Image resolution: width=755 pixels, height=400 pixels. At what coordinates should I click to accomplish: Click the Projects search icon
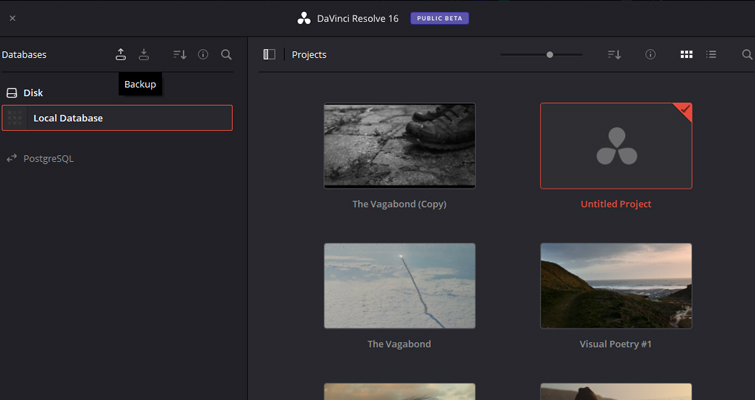click(x=746, y=55)
